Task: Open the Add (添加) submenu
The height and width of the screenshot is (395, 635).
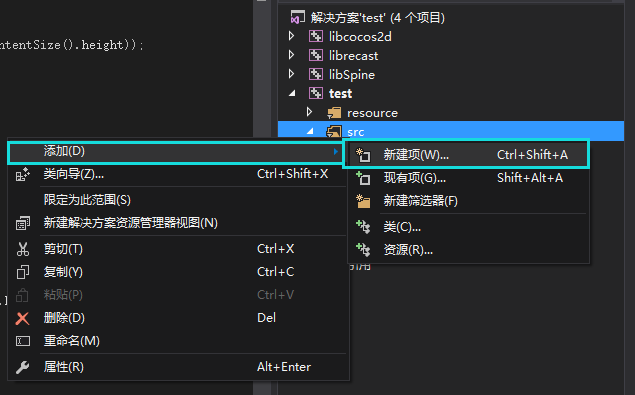Action: (175, 152)
